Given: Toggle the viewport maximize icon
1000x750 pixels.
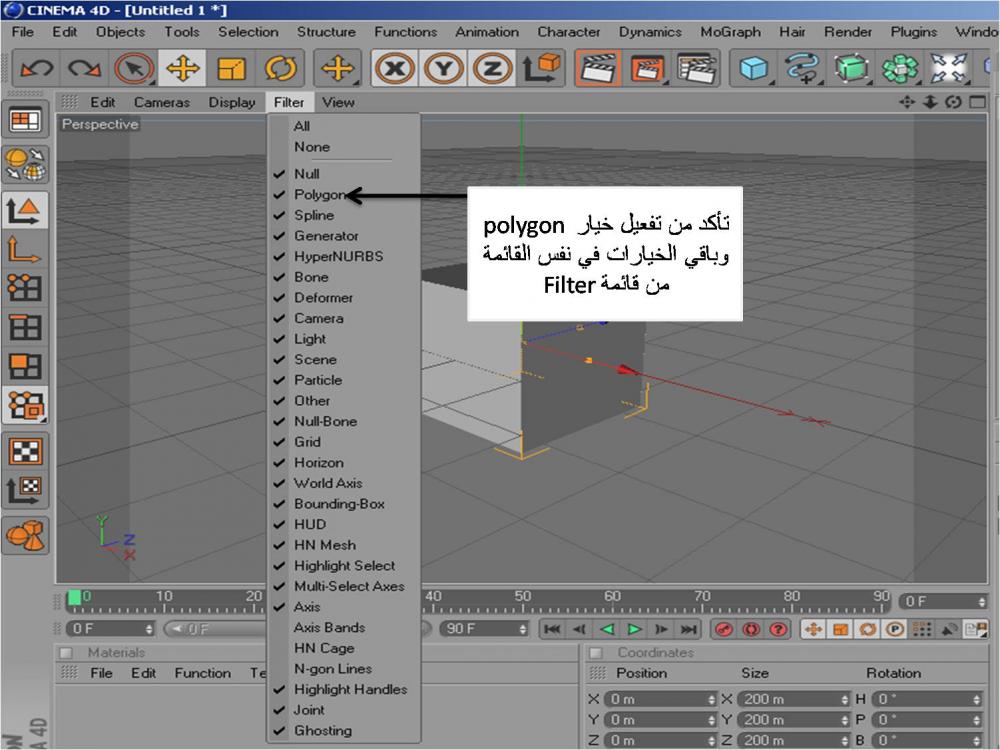Looking at the screenshot, I should tap(977, 102).
